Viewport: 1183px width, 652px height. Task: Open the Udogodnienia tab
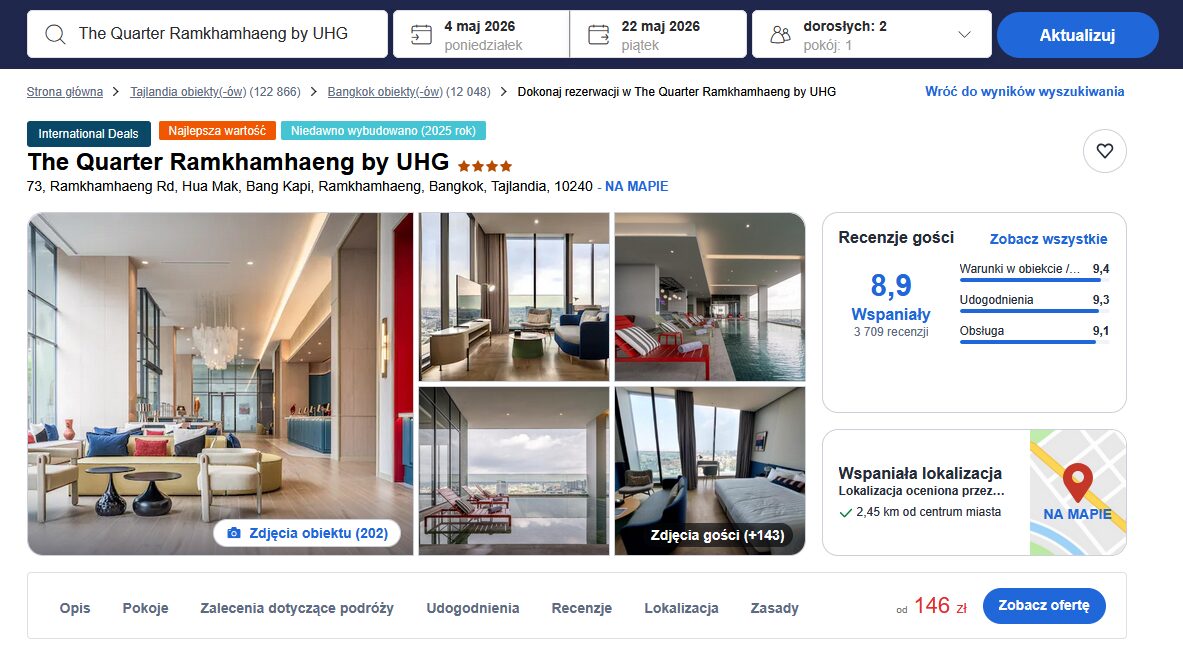(x=473, y=608)
